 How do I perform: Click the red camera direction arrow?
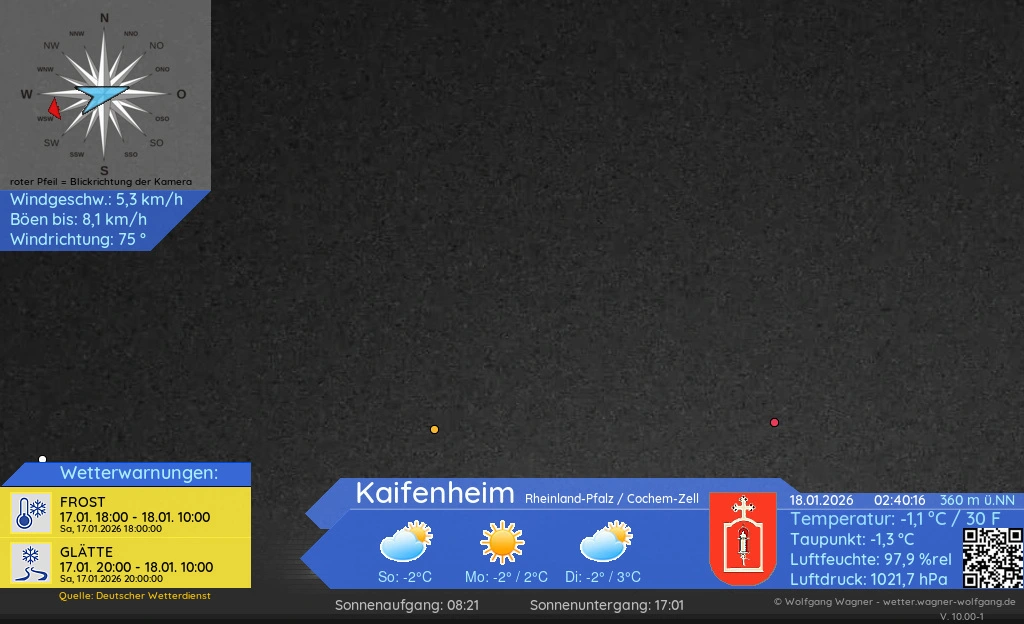pyautogui.click(x=54, y=109)
